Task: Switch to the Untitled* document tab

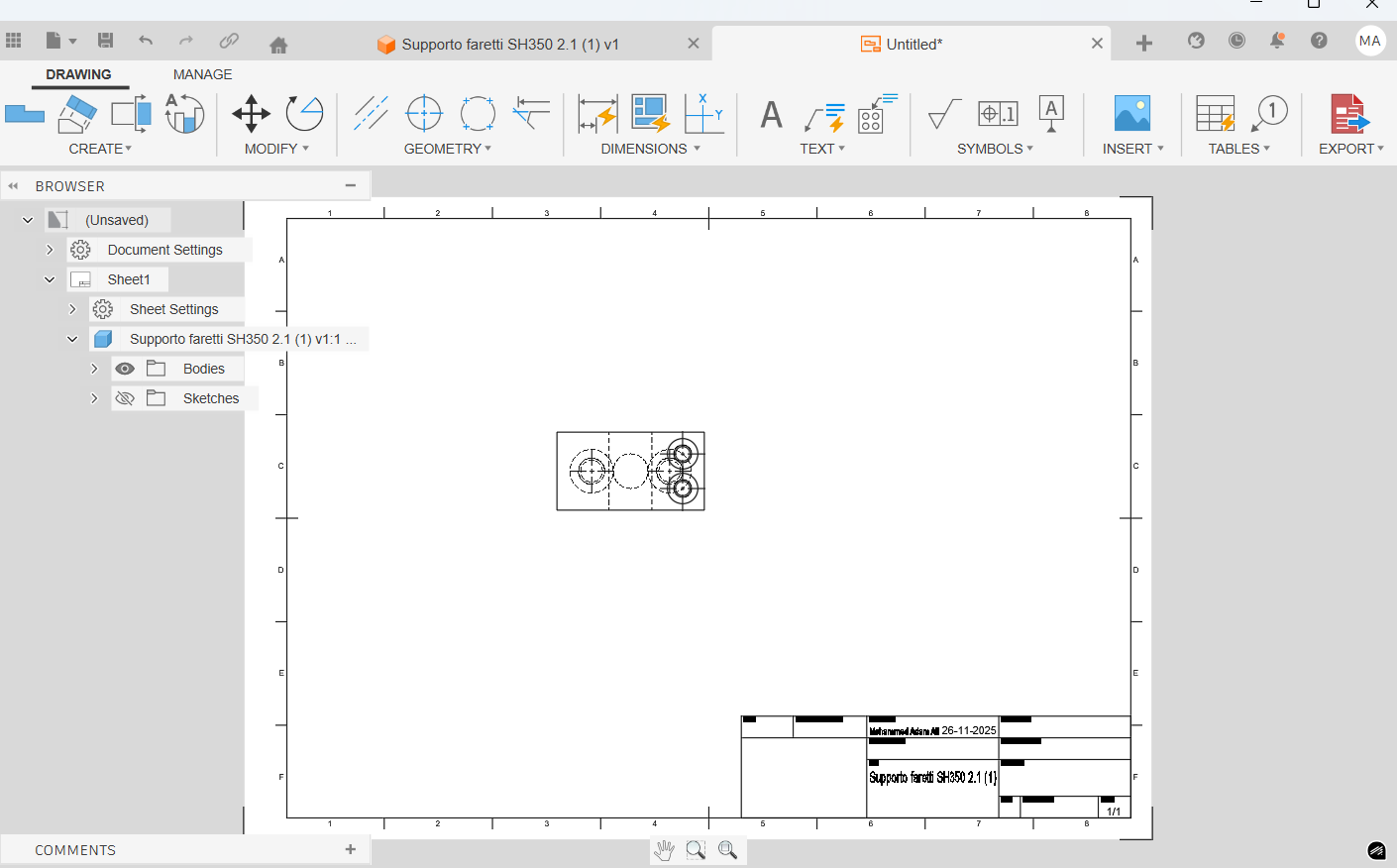Action: click(x=902, y=44)
